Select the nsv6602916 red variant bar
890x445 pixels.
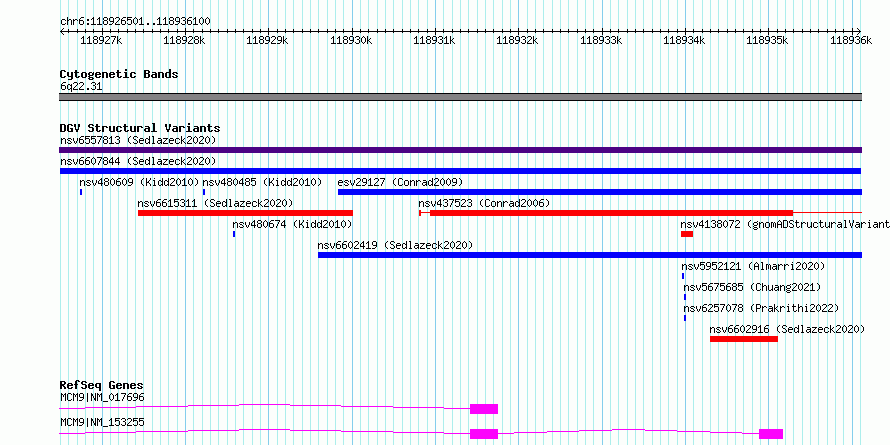click(744, 339)
